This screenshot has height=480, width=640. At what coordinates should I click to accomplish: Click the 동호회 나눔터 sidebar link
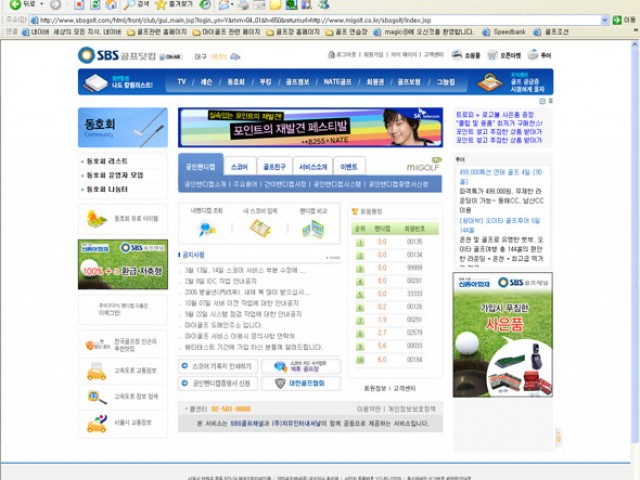coord(106,188)
